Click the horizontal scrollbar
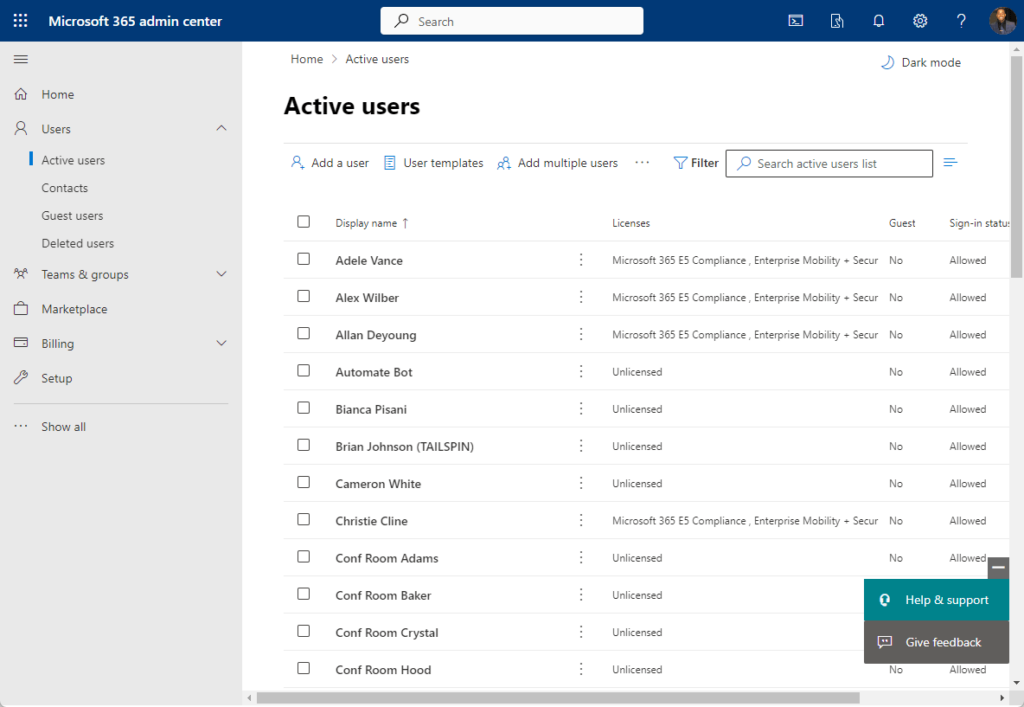The height and width of the screenshot is (707, 1024). [x=558, y=698]
